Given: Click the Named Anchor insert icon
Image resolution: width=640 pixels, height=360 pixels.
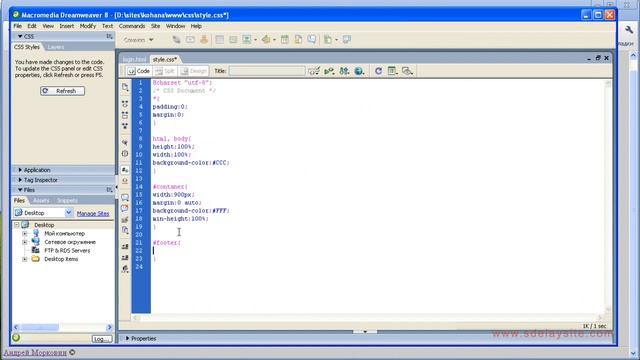Looking at the screenshot, I should tap(204, 40).
